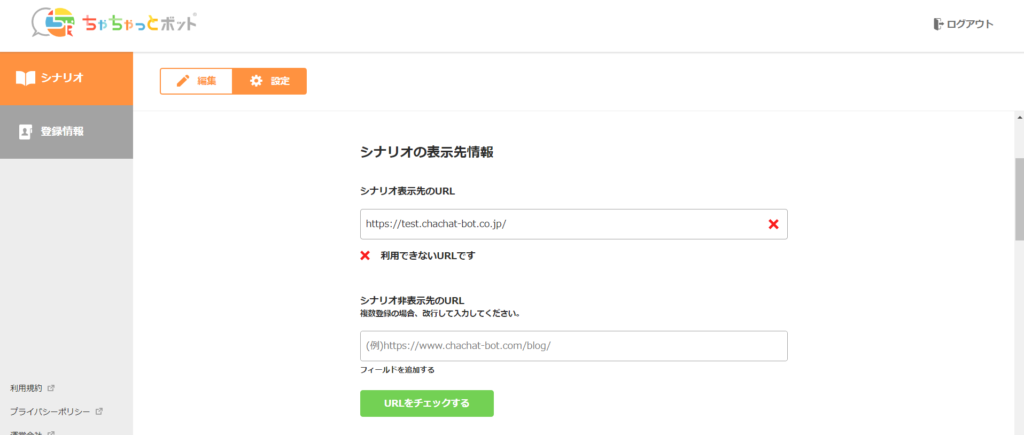
Task: Switch to the 編集 tab
Action: (197, 81)
